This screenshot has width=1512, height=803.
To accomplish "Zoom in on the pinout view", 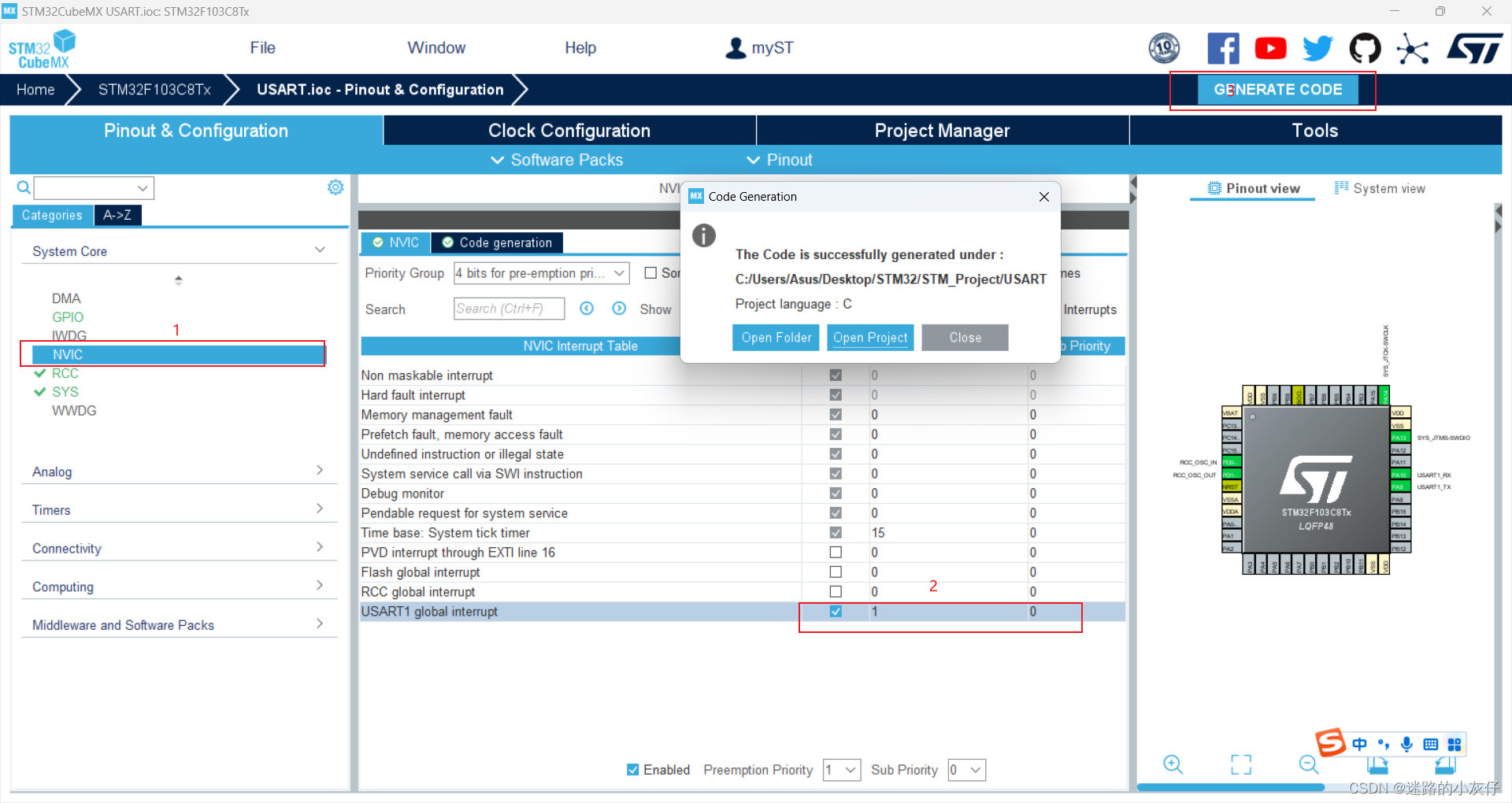I will click(x=1173, y=764).
